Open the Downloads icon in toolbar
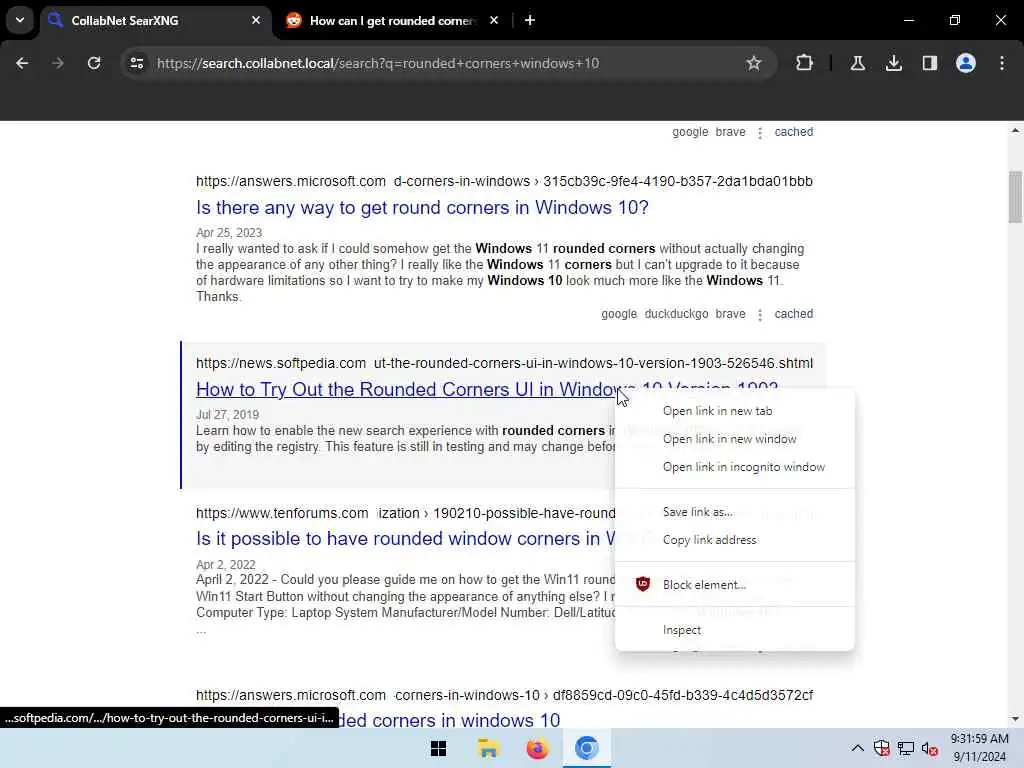This screenshot has width=1024, height=768. [893, 63]
